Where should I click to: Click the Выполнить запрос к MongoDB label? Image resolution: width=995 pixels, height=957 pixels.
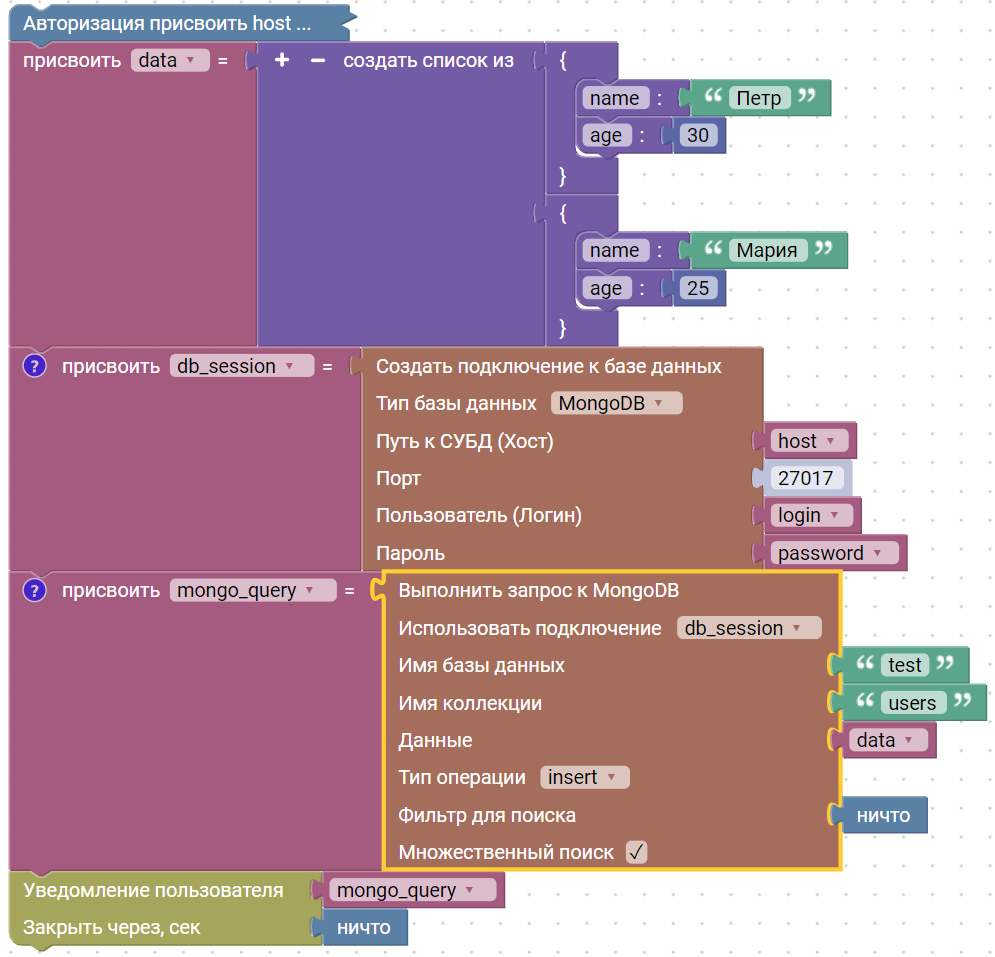point(538,590)
